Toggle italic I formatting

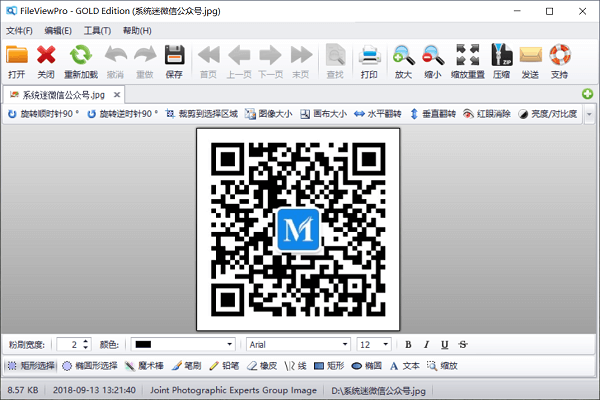[x=426, y=344]
